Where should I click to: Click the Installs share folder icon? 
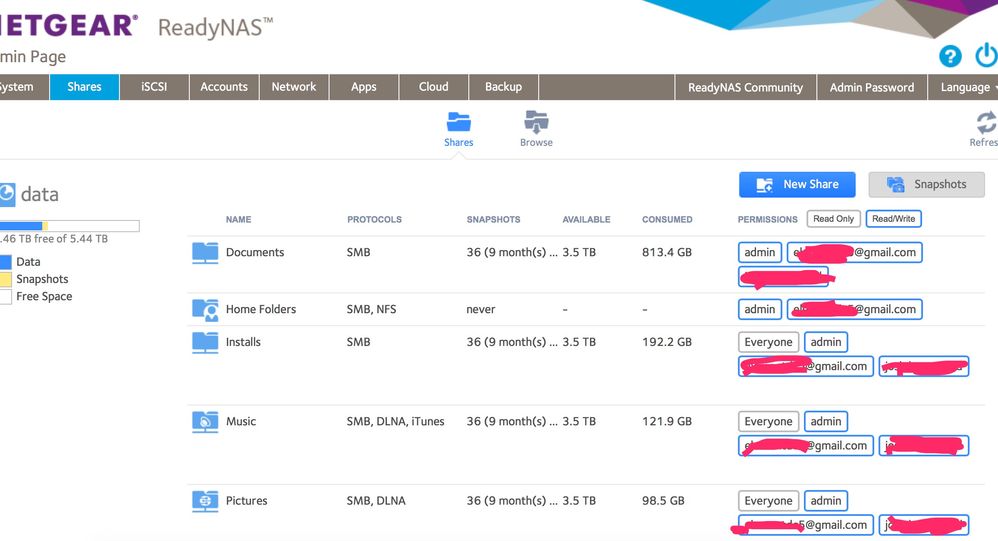[205, 342]
